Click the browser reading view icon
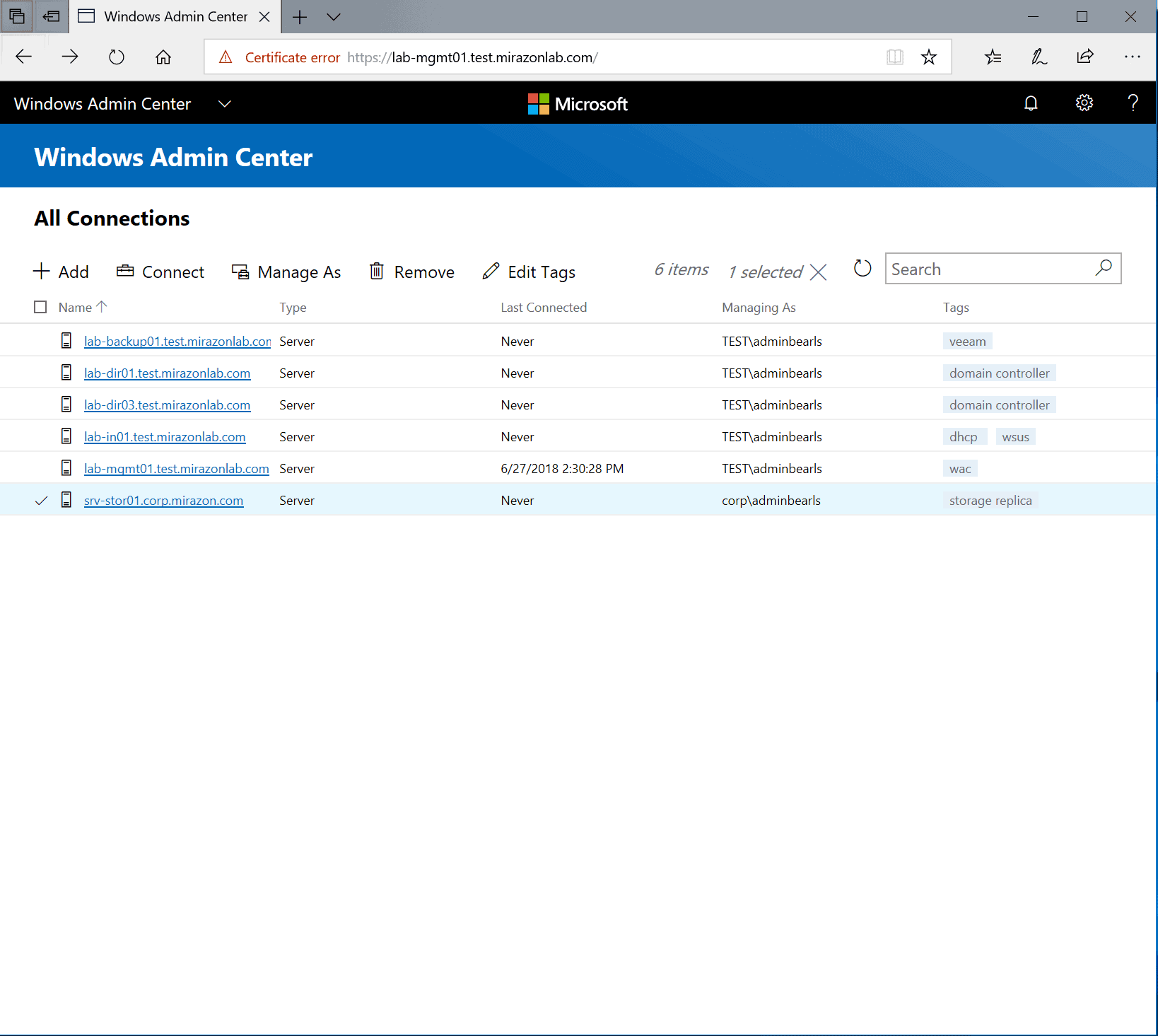 [x=894, y=57]
